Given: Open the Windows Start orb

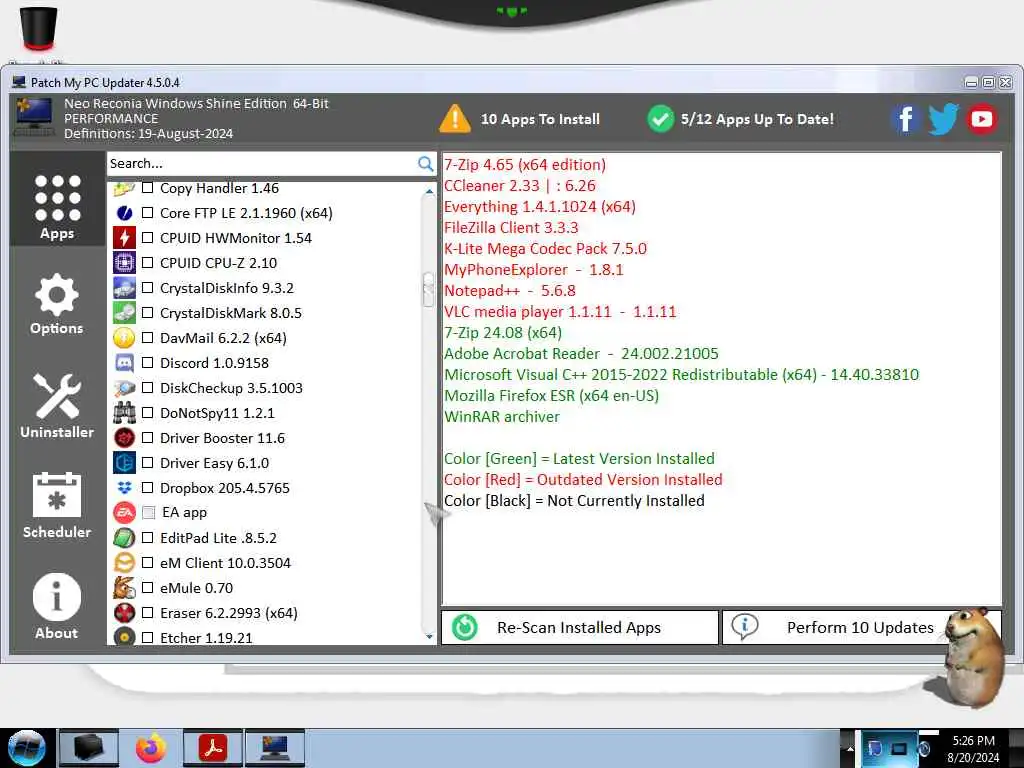Looking at the screenshot, I should click(x=27, y=748).
